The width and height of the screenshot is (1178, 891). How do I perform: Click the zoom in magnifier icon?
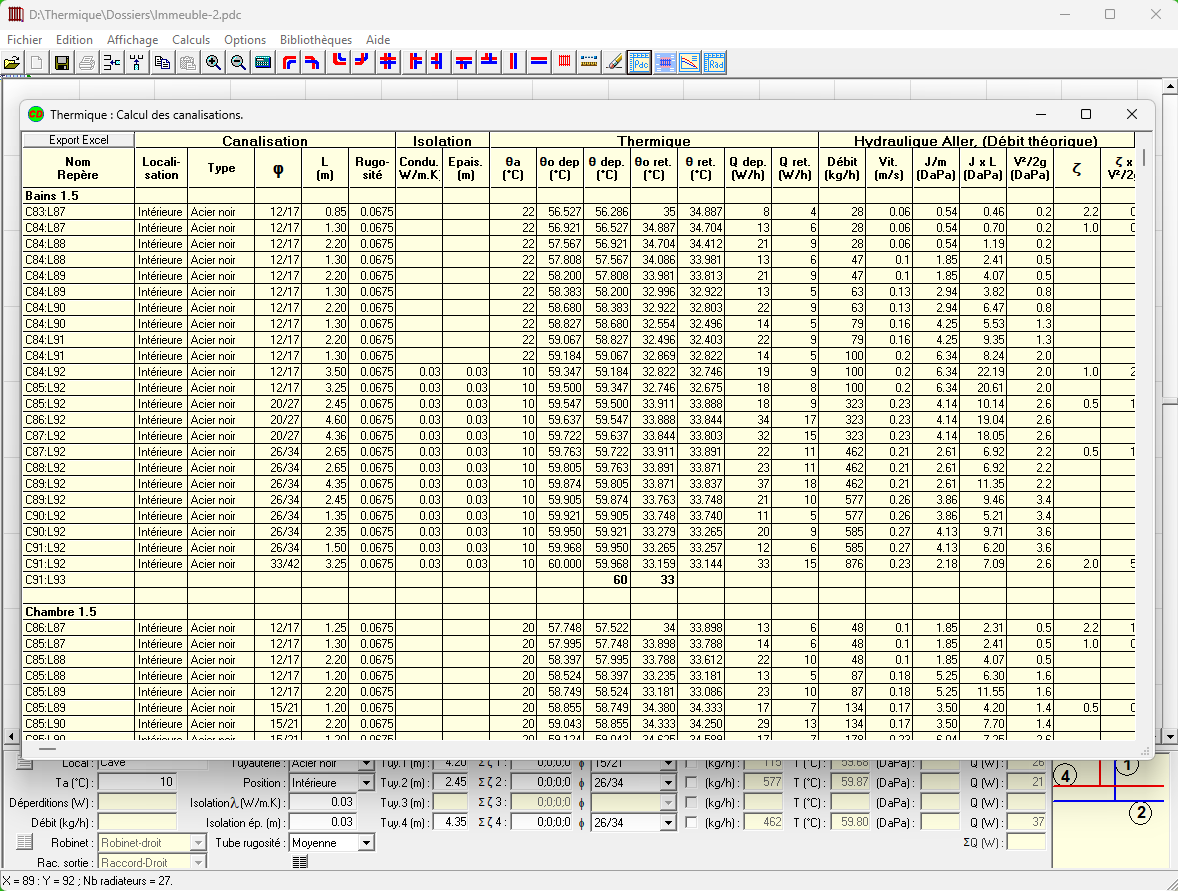[213, 62]
